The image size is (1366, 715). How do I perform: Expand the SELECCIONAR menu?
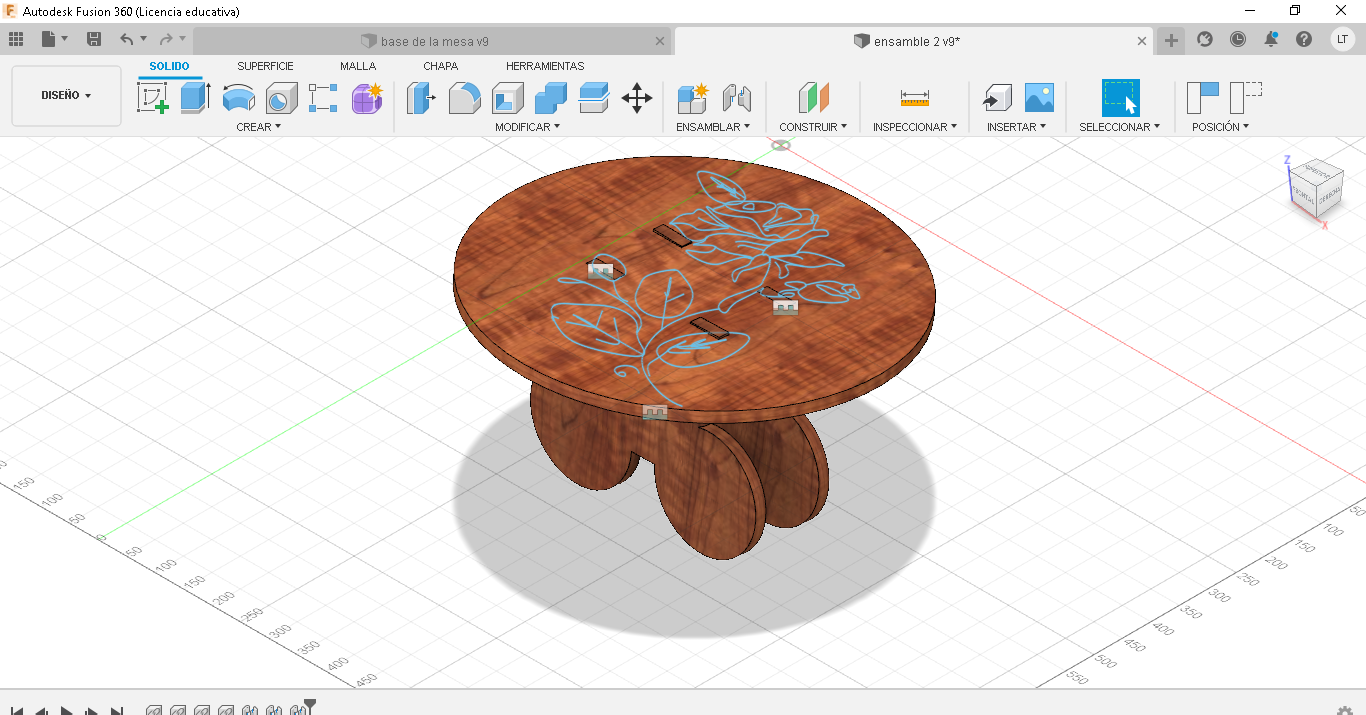tap(1120, 127)
